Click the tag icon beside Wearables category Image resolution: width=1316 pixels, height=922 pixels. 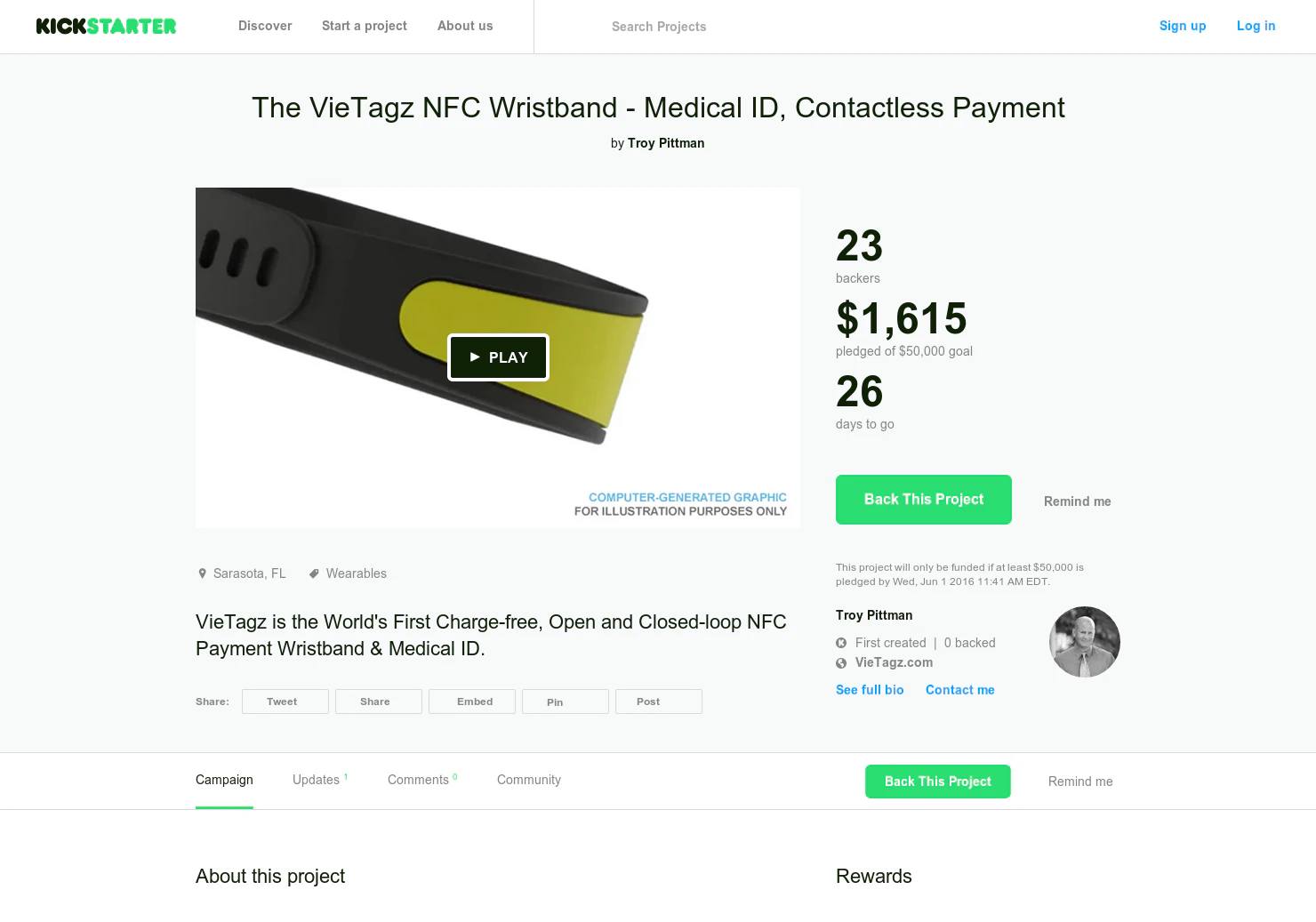tap(314, 573)
